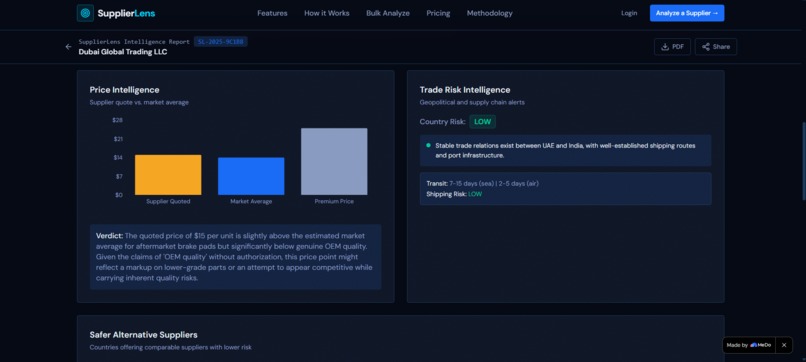Click Analyze a Supplier button
806x362 pixels.
pos(687,13)
